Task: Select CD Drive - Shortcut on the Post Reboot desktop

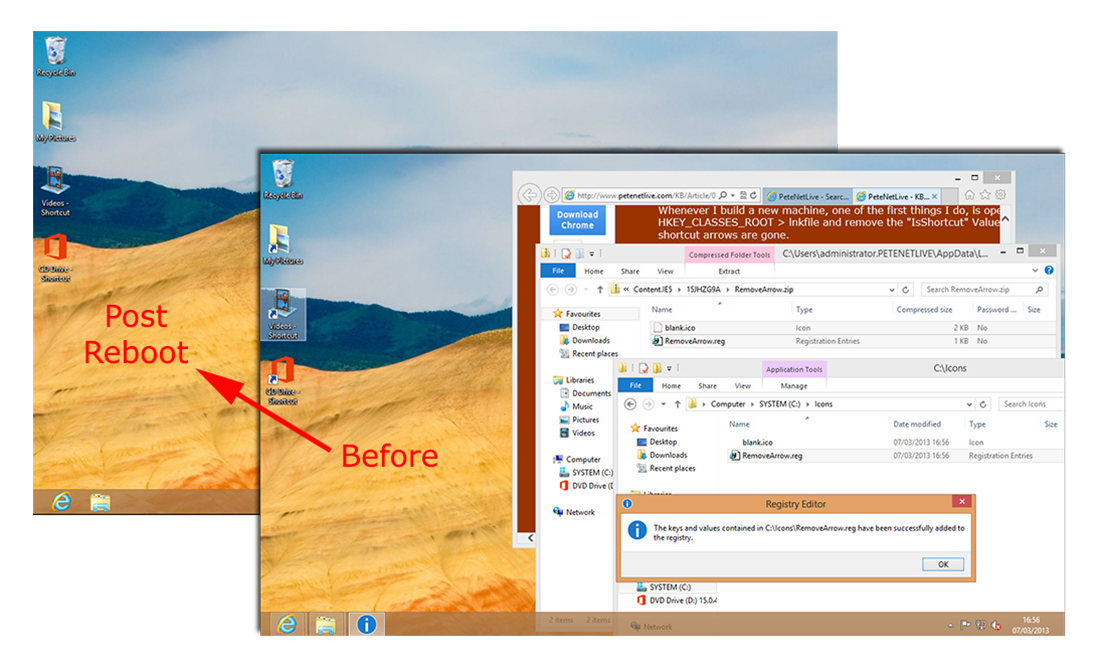Action: 55,257
